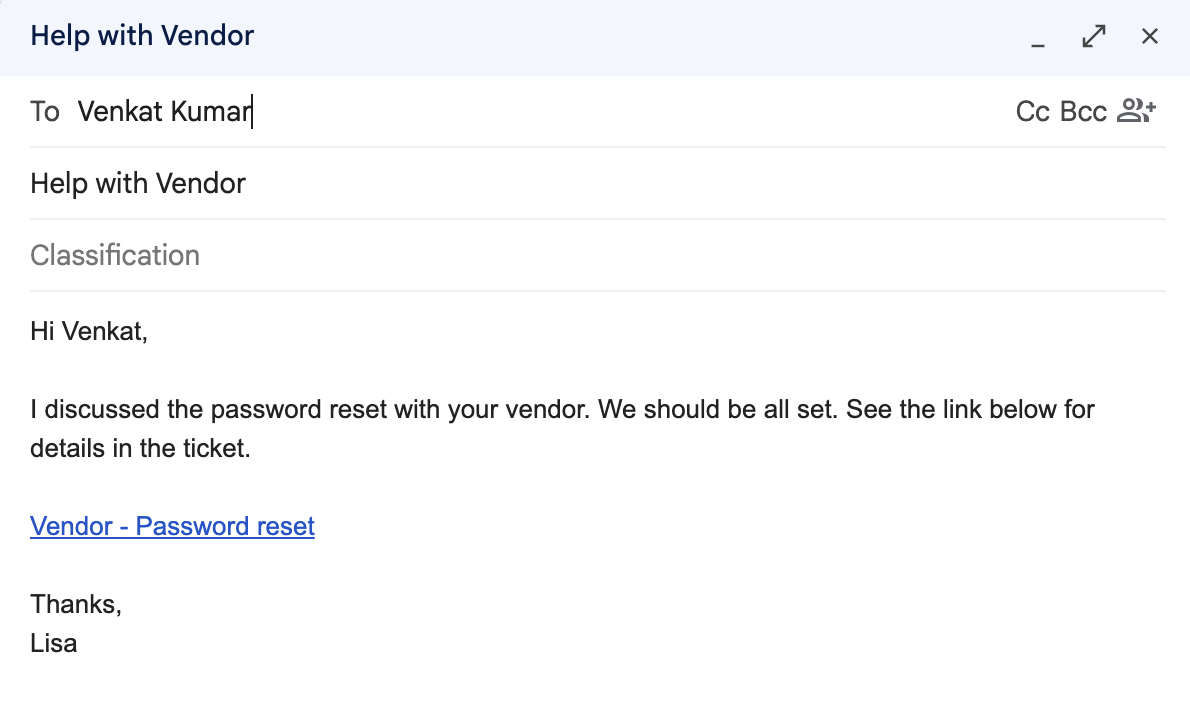
Task: Place cursor on the Hi Venkat greeting line
Action: (x=89, y=332)
